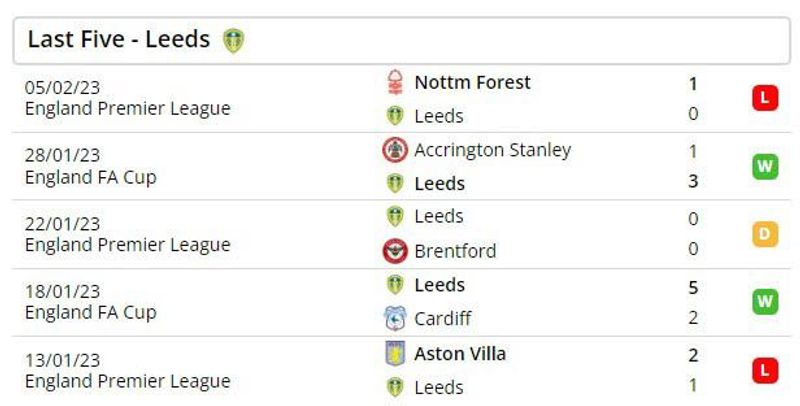Open the 28/01/23 England FA Cup match

coord(402,166)
